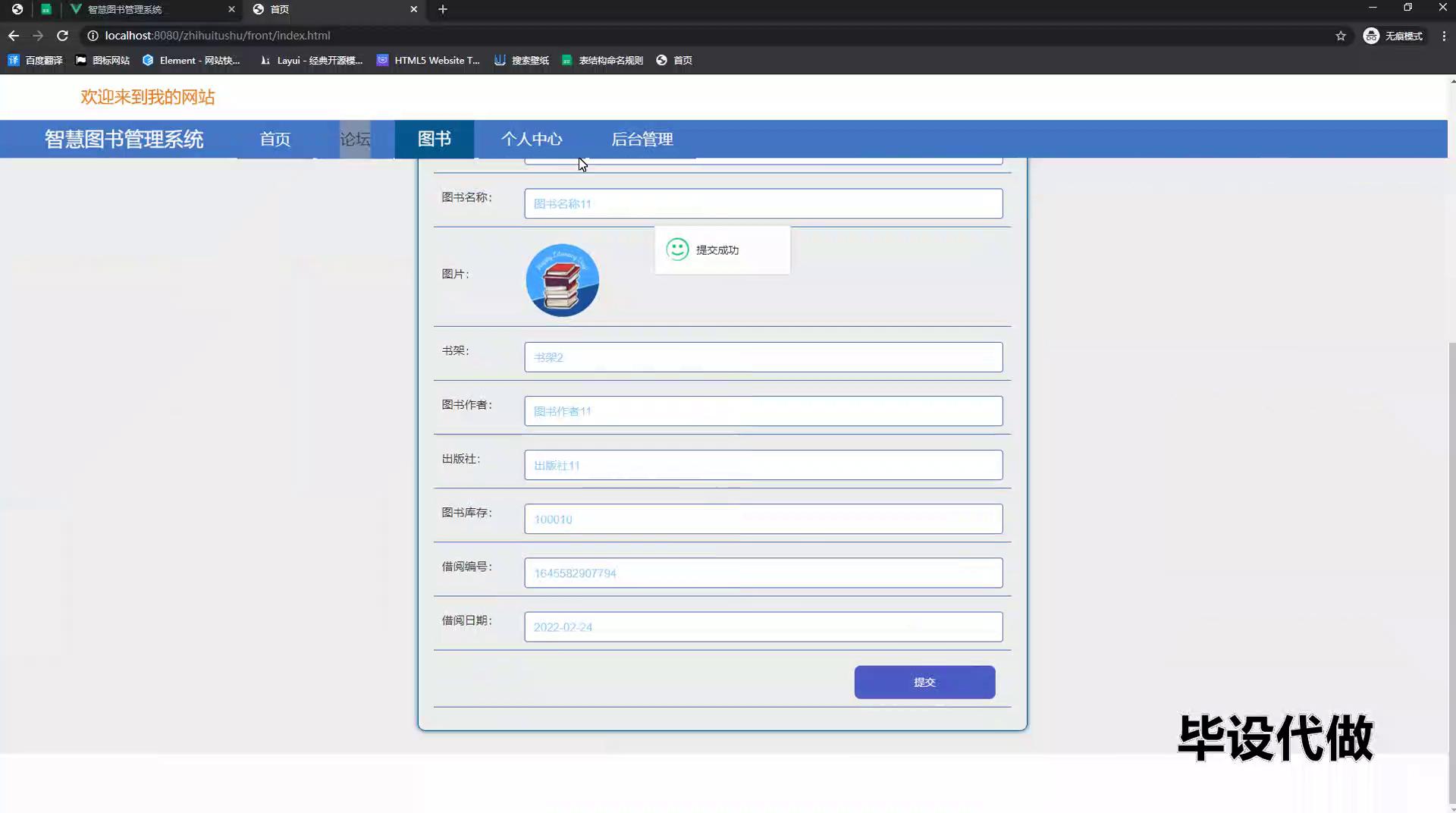Screen dimensions: 1456x813
Task: Click the 图书名称 input field
Action: coord(763,203)
